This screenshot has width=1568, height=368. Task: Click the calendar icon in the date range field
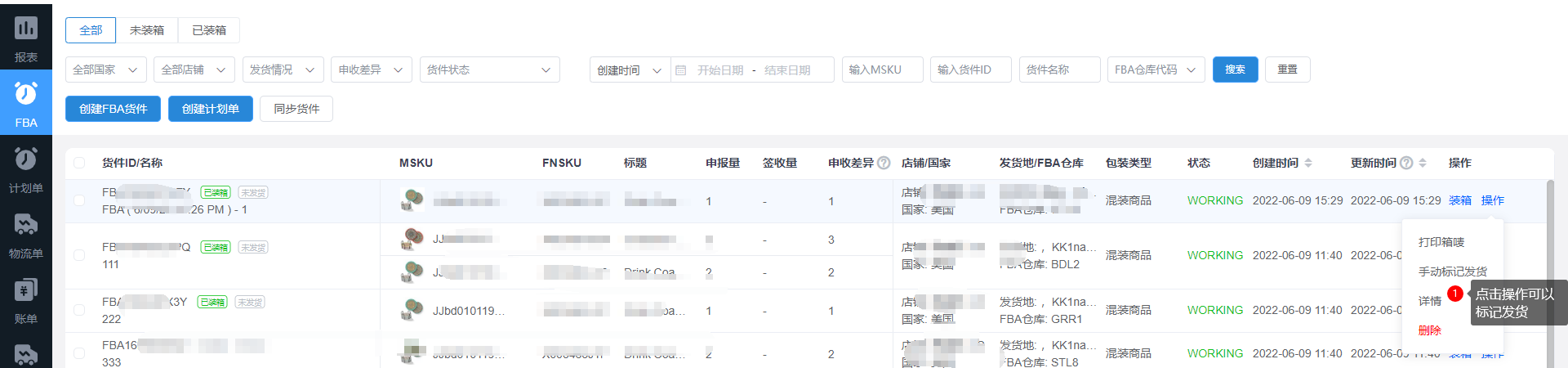point(681,70)
